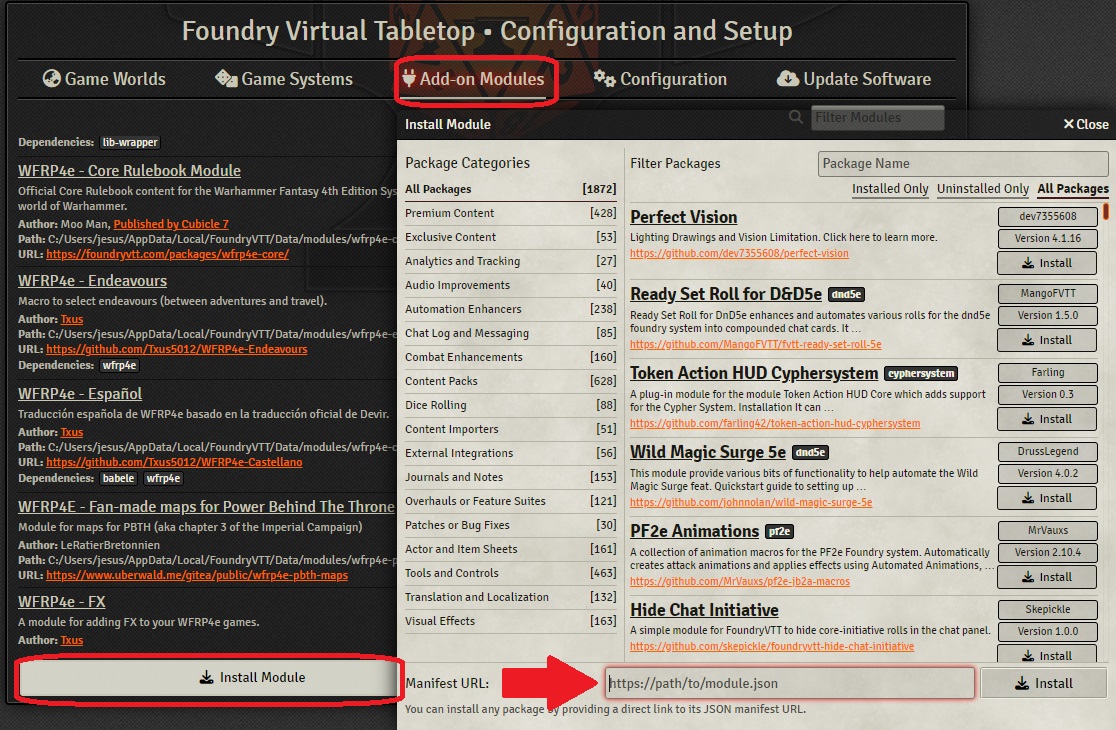This screenshot has width=1116, height=730.
Task: Open the fvtt-ready-set-roll-5e GitHub link
Action: (755, 344)
